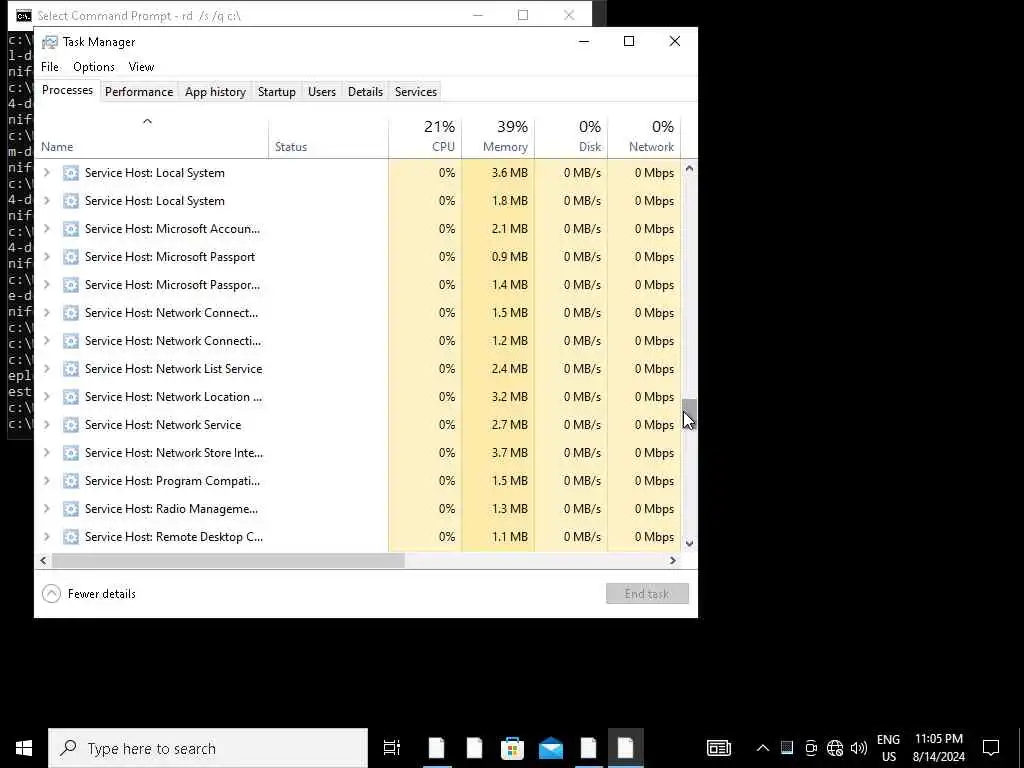1024x768 pixels.
Task: Switch to the Performance tab
Action: coord(139,92)
